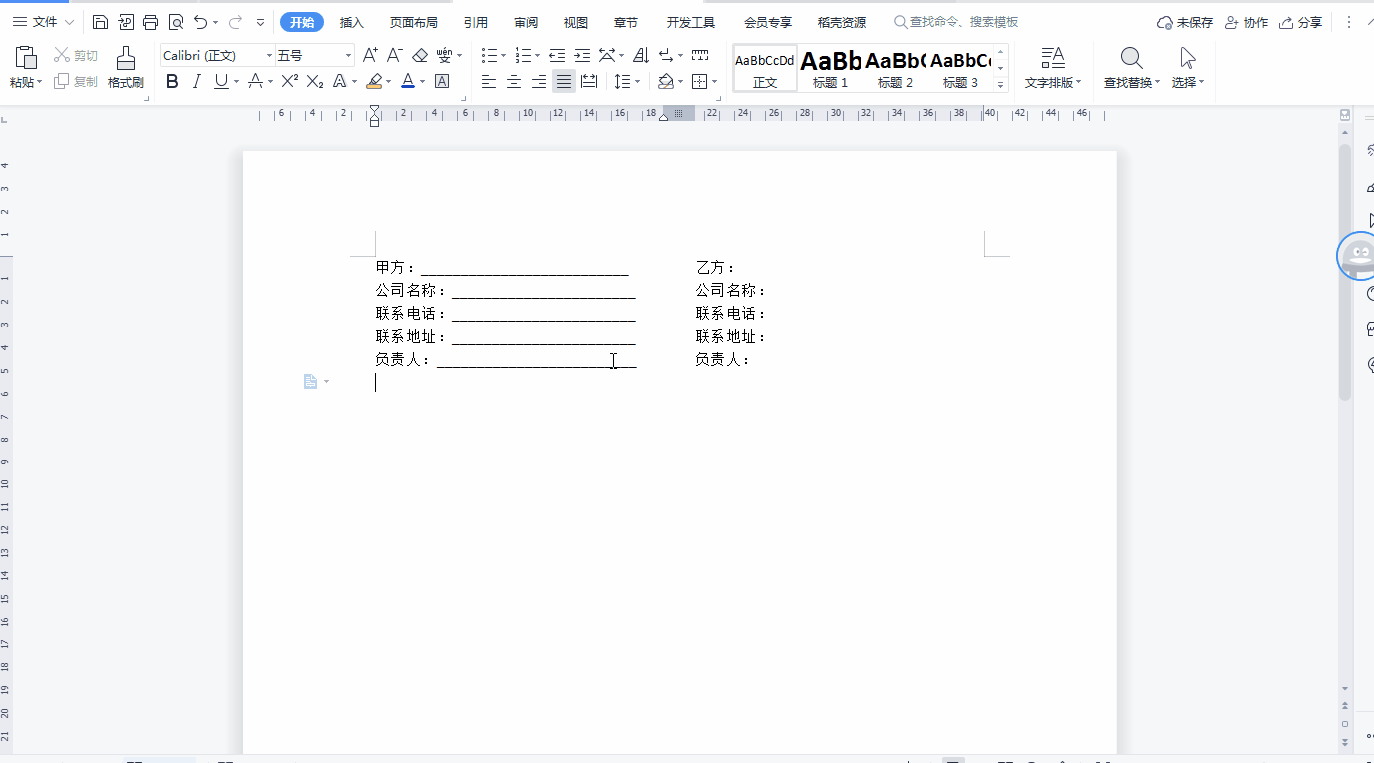This screenshot has width=1374, height=763.
Task: Open the 页面布局 tab
Action: pyautogui.click(x=414, y=22)
